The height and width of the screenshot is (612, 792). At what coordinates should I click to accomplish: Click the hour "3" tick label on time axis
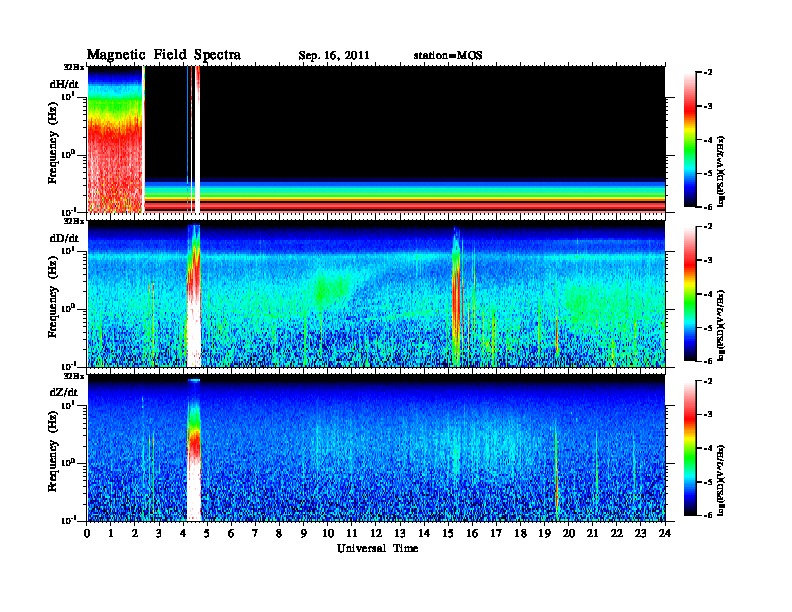pyautogui.click(x=159, y=534)
